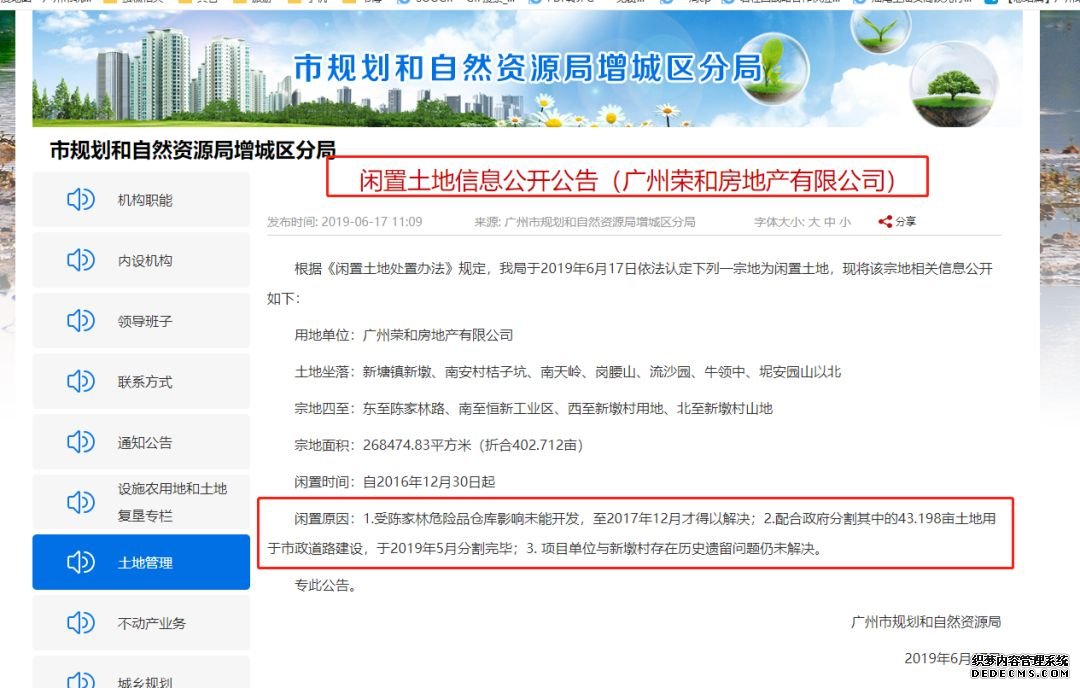This screenshot has width=1080, height=688.
Task: Click the 市规划和自然资源局增城区分局 heading text
Action: [x=193, y=150]
